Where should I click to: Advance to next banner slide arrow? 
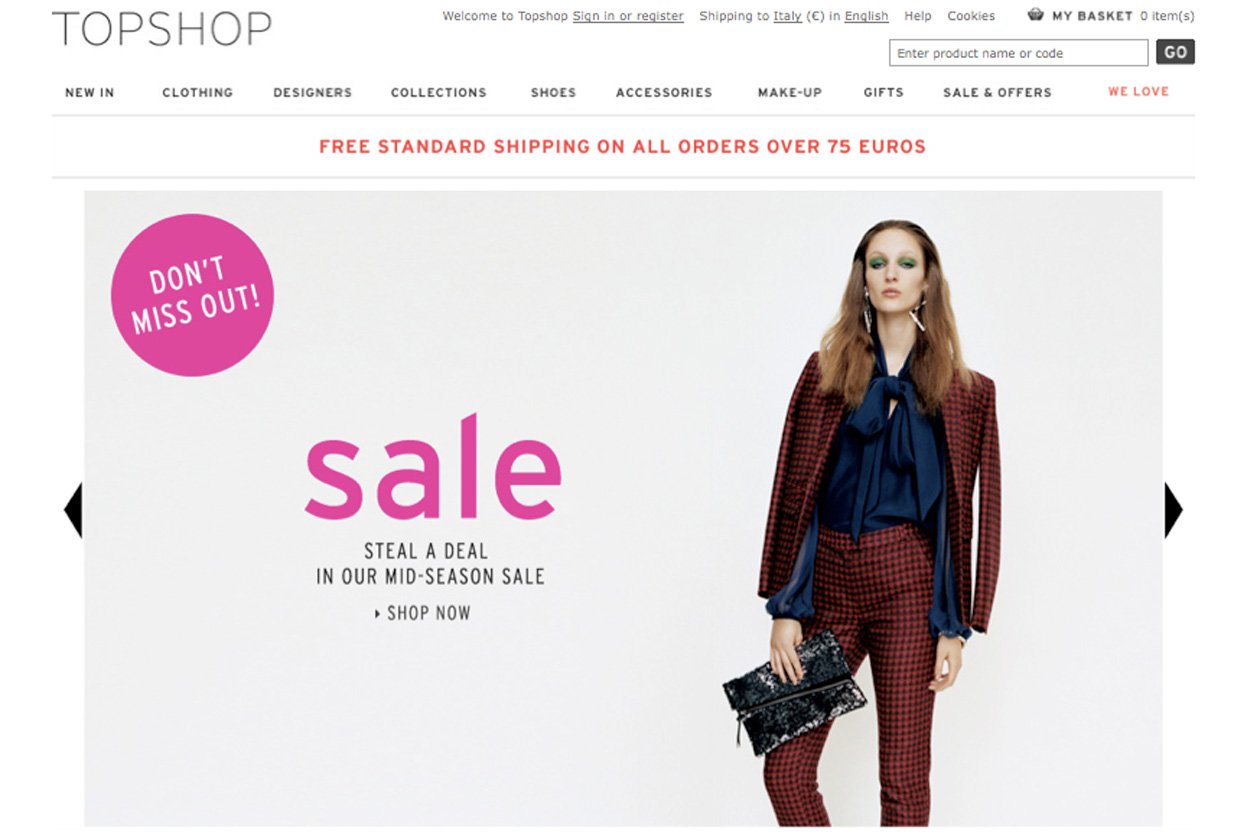[x=1174, y=510]
